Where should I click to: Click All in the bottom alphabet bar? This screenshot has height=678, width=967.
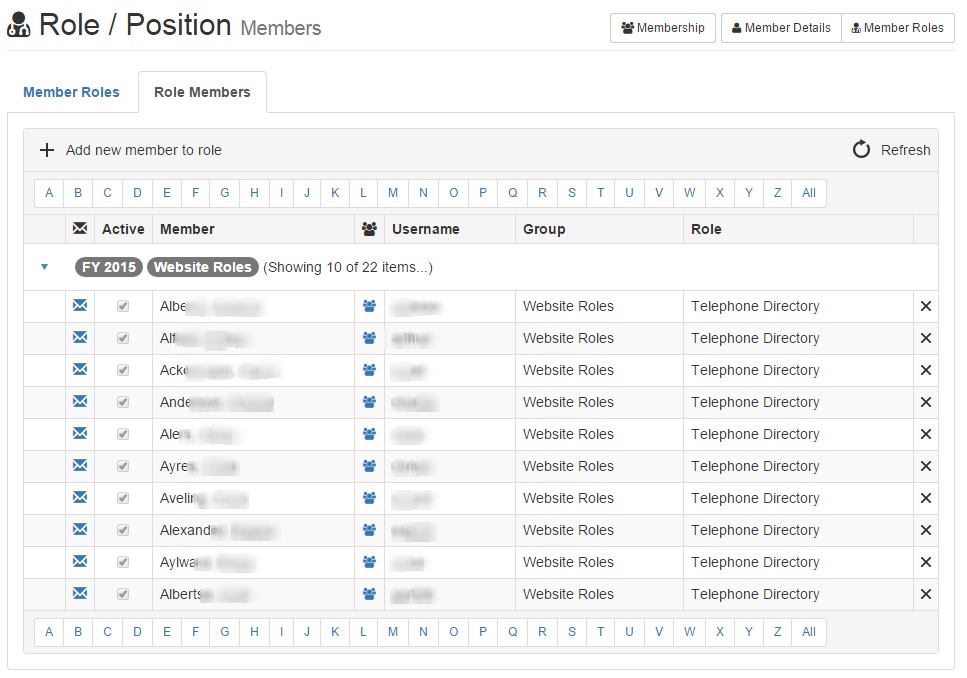coord(809,631)
